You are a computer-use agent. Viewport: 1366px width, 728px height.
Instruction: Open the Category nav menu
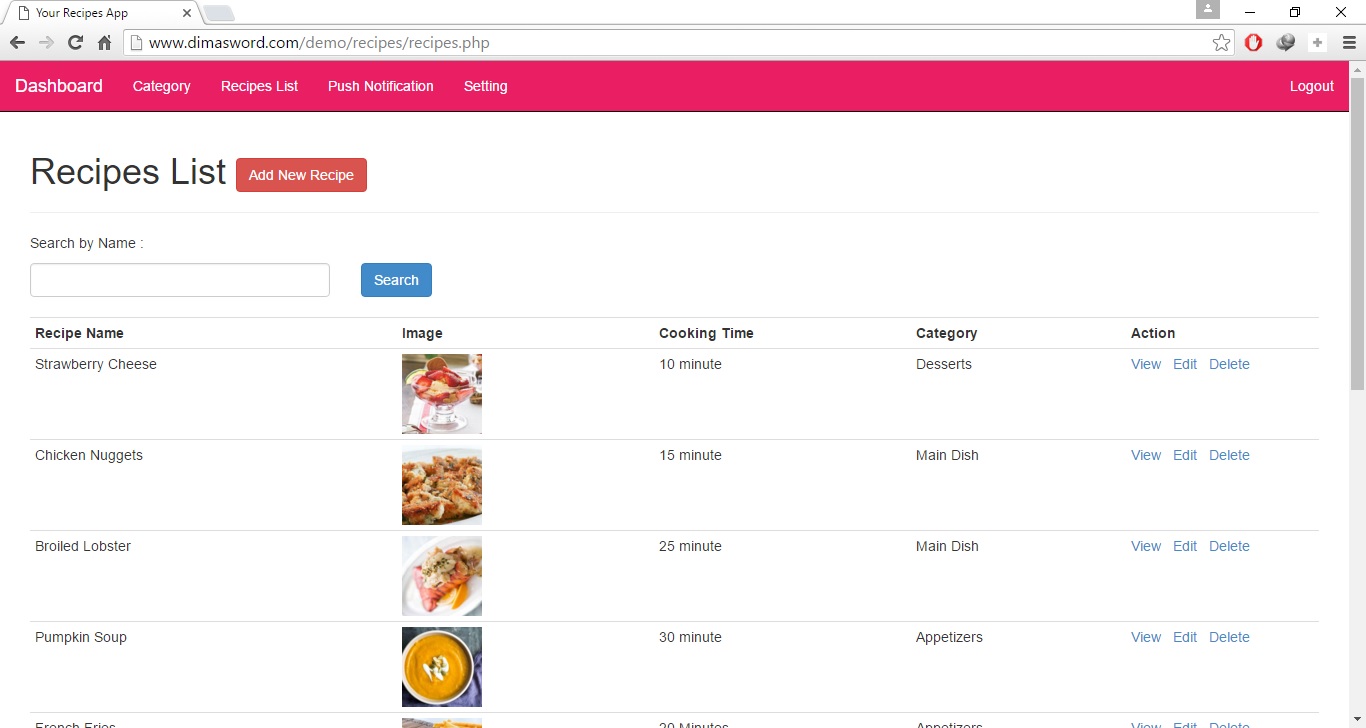pos(161,86)
